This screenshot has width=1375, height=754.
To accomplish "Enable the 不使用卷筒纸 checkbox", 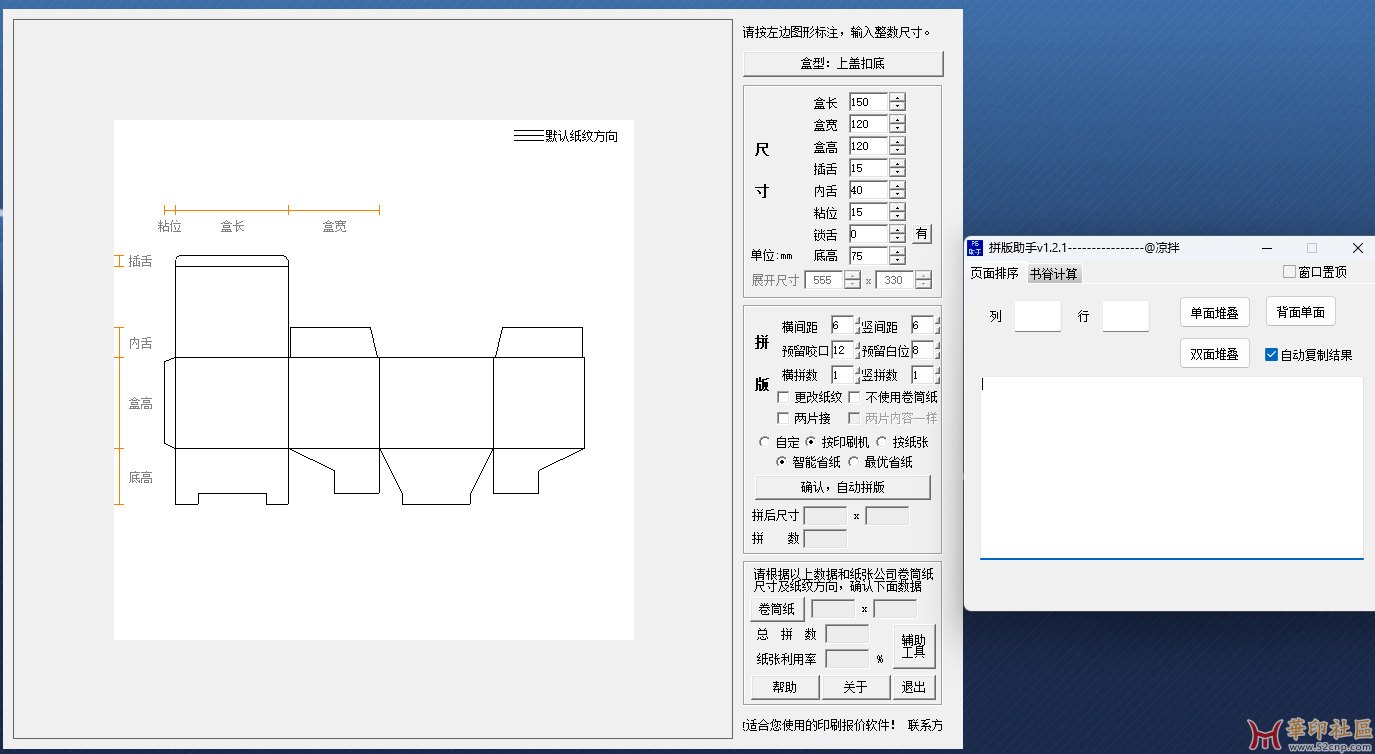I will point(855,397).
